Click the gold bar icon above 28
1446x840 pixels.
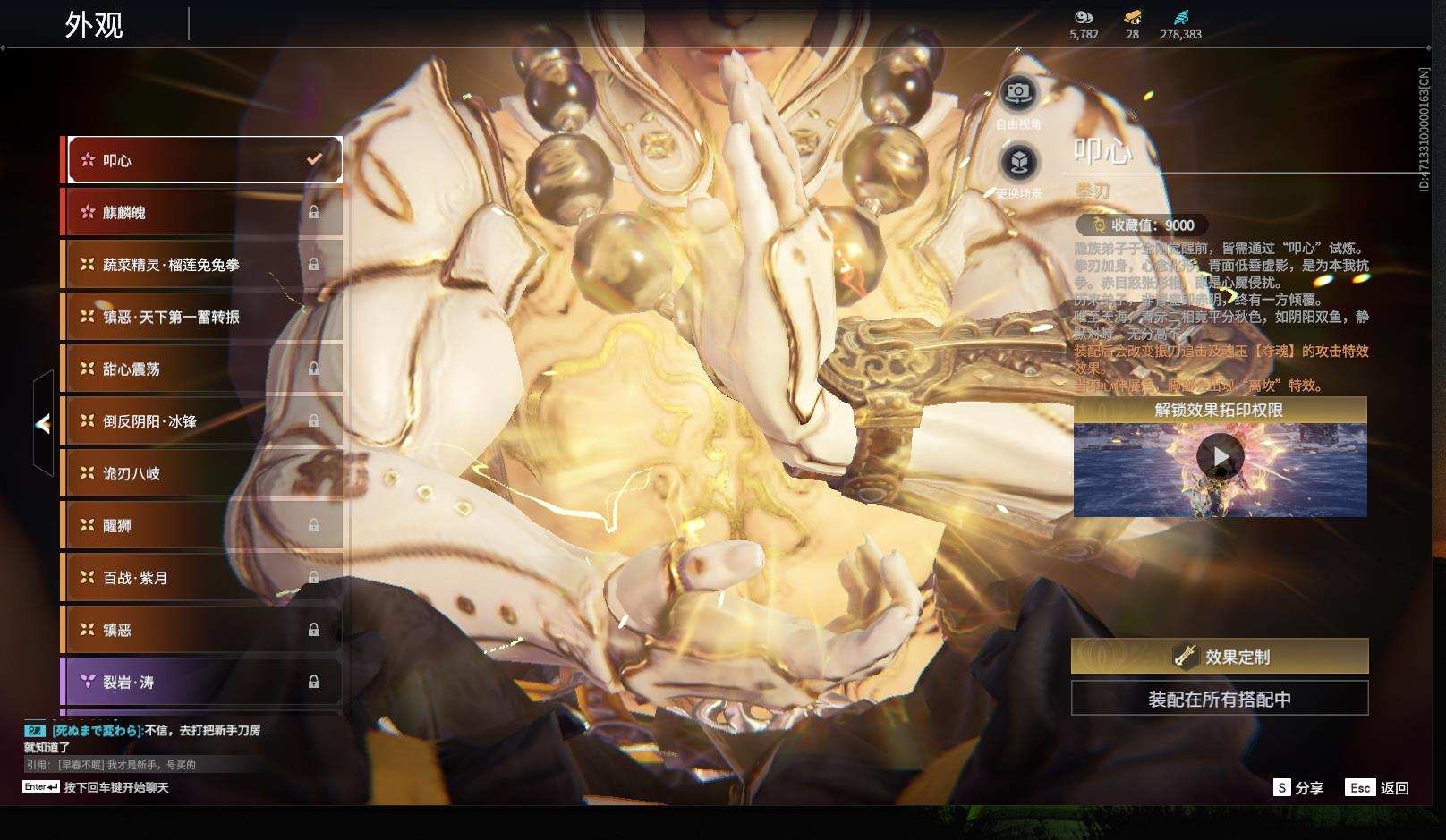(1133, 17)
